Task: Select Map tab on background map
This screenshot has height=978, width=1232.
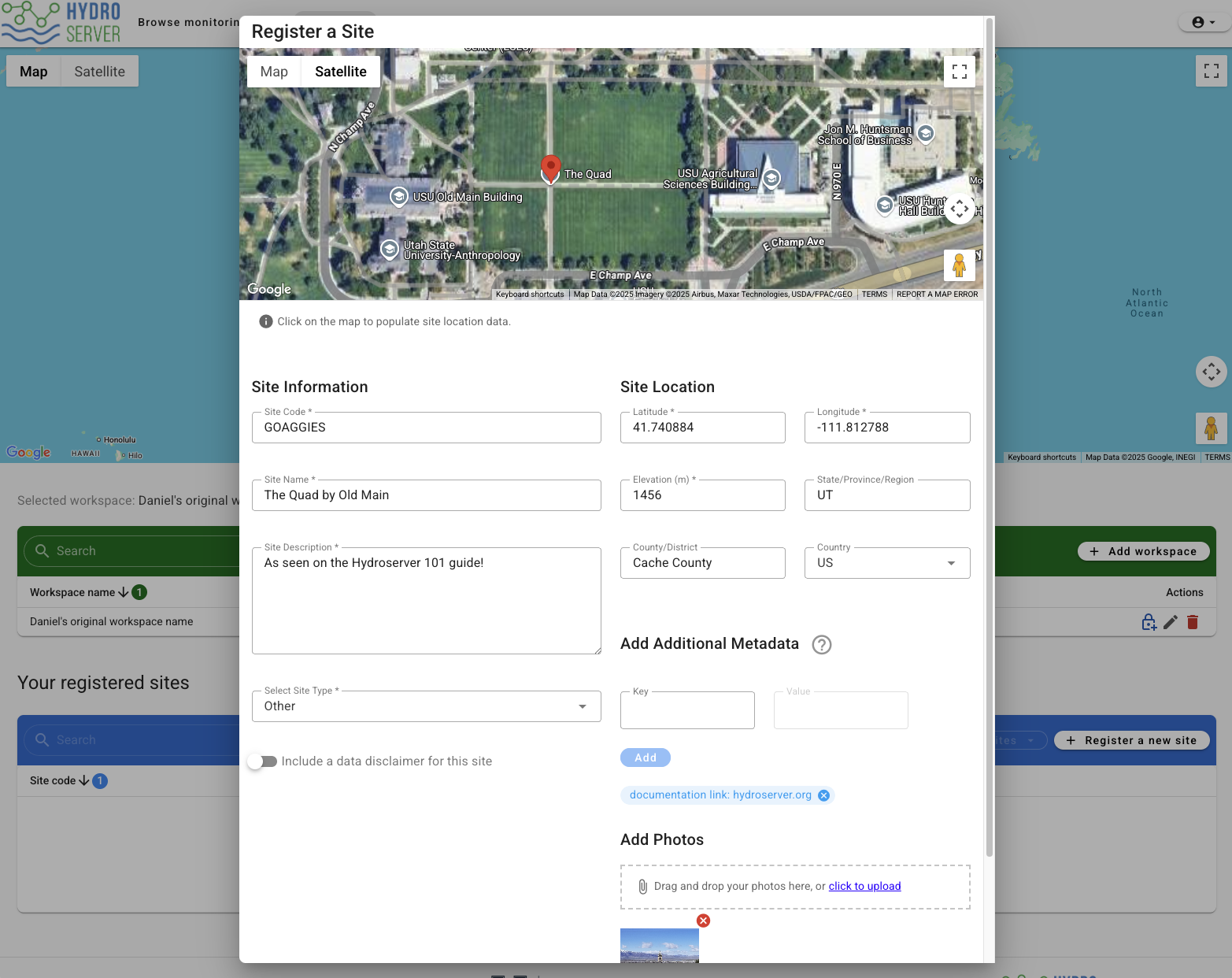Action: 34,71
